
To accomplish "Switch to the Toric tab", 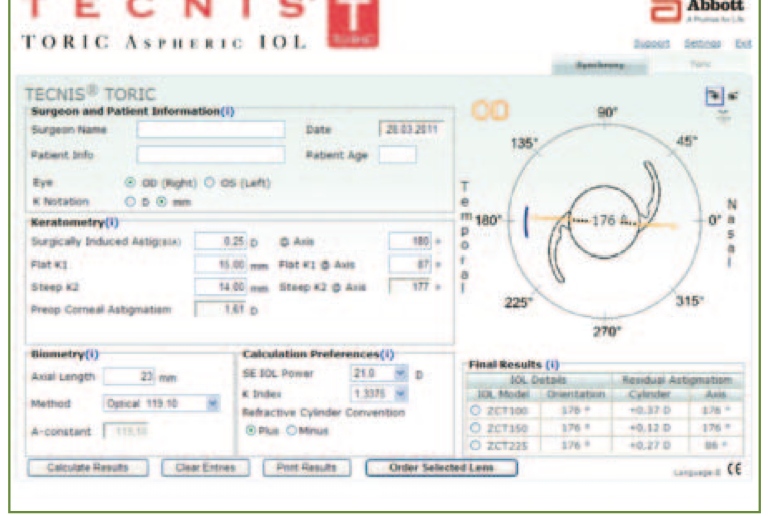I will click(700, 64).
